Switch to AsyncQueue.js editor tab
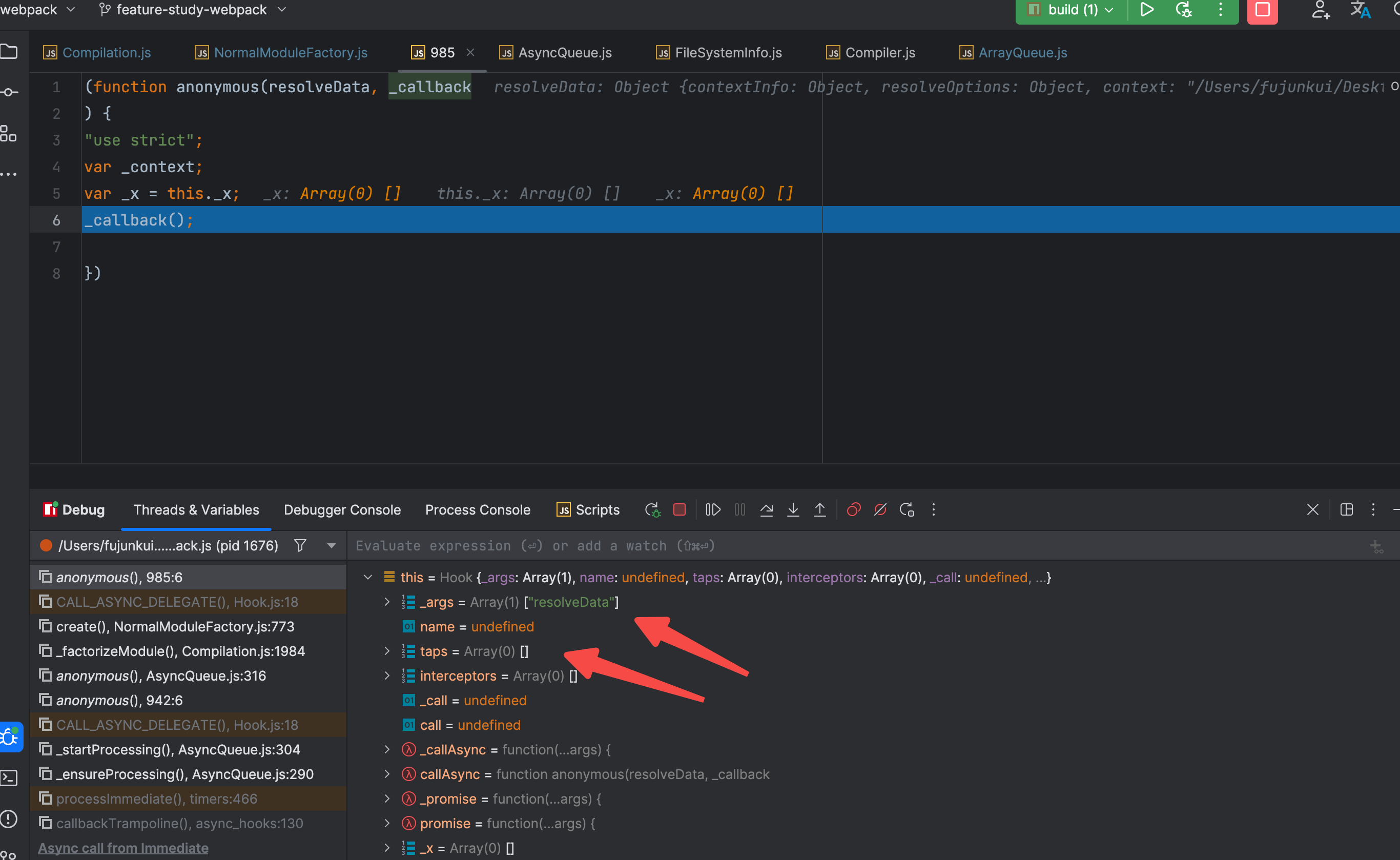The height and width of the screenshot is (860, 1400). 564,53
